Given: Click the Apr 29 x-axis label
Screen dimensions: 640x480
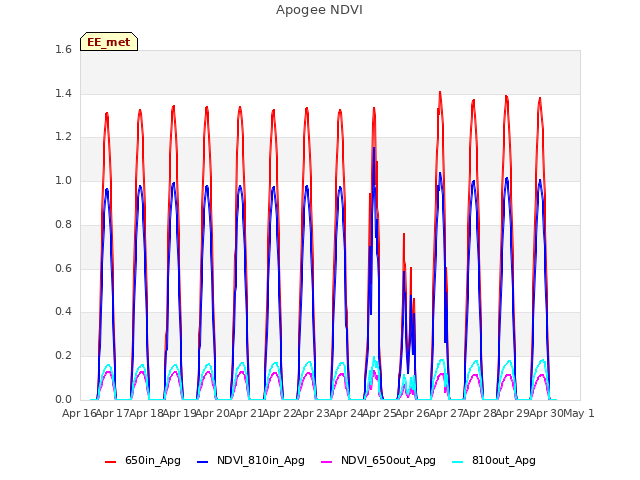Looking at the screenshot, I should coord(513,413).
